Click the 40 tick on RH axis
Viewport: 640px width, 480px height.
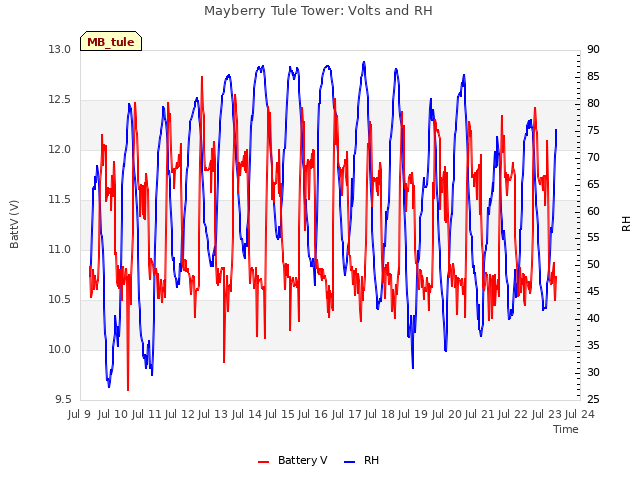coord(593,318)
